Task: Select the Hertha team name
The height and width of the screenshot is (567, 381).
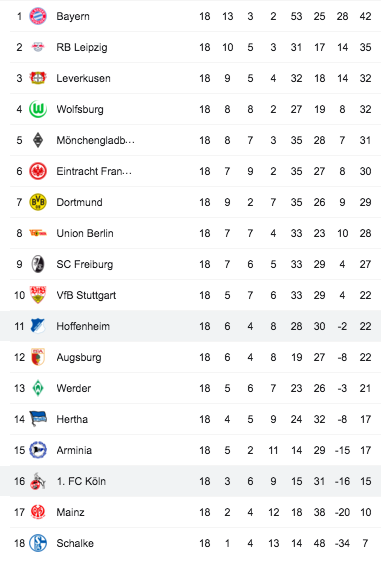Action: click(x=72, y=419)
